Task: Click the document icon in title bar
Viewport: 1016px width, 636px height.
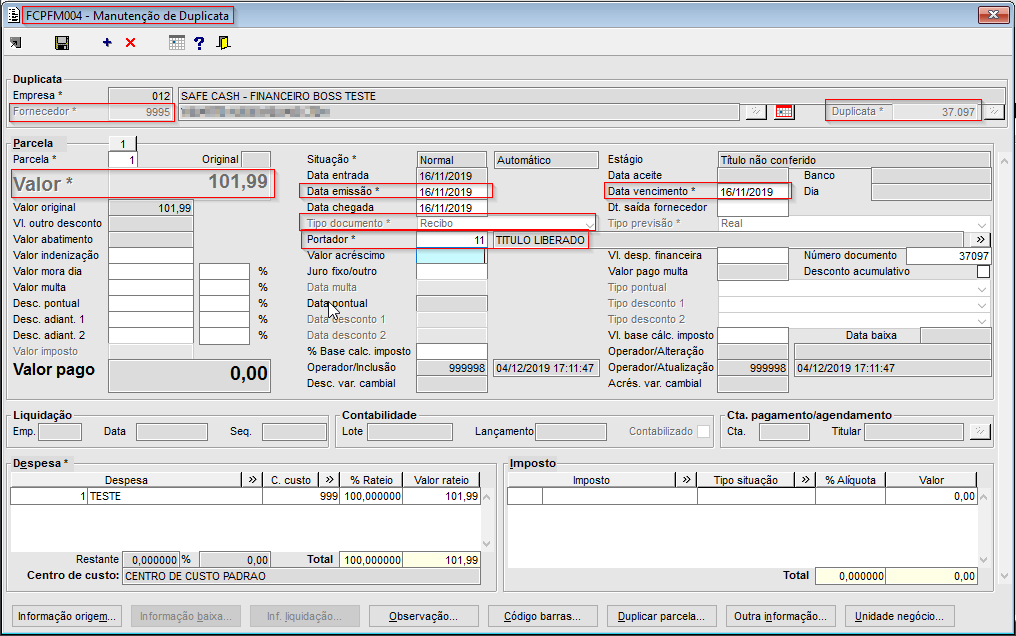Action: 13,14
